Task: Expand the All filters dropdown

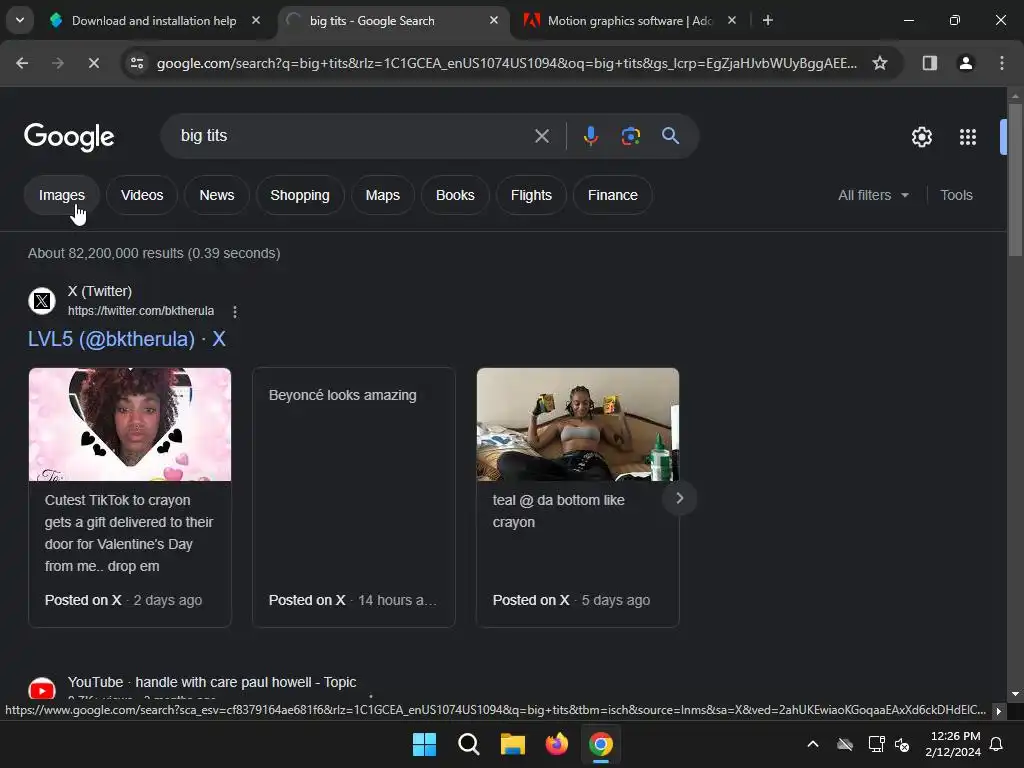Action: coord(873,195)
